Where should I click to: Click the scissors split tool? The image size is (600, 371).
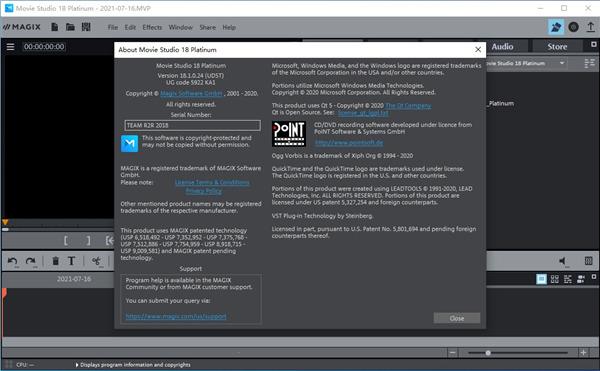tap(96, 261)
